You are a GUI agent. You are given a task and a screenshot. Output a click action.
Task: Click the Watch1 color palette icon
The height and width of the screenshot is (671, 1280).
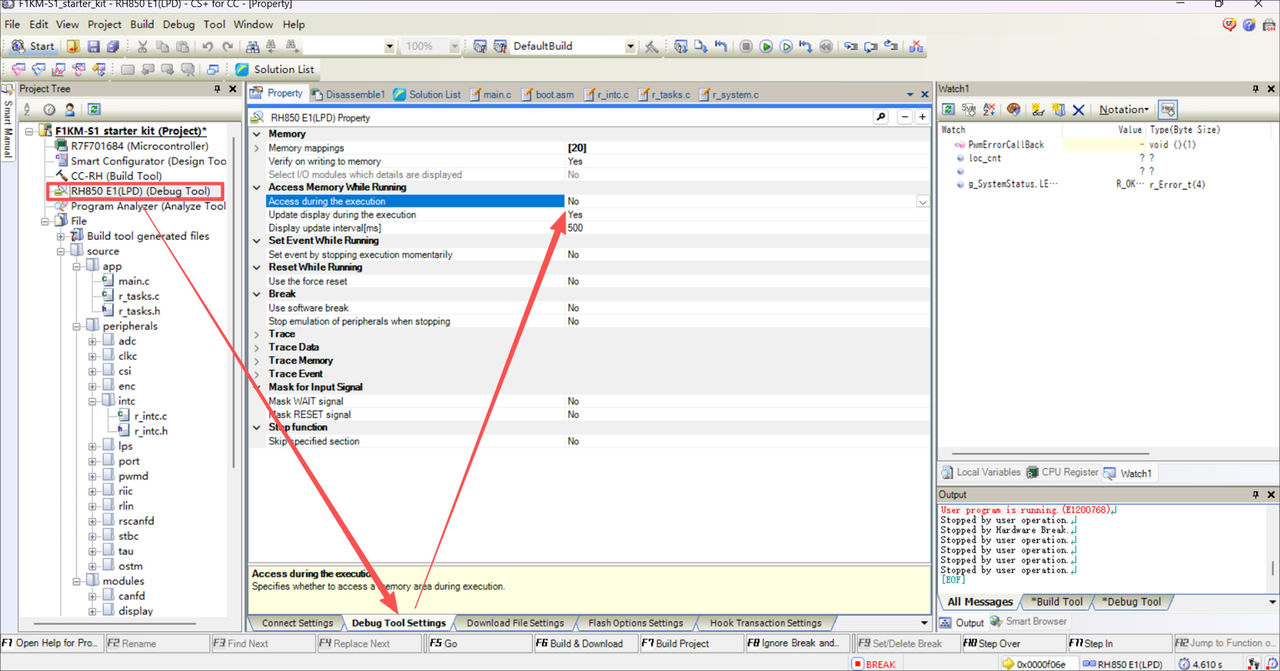coord(1013,109)
